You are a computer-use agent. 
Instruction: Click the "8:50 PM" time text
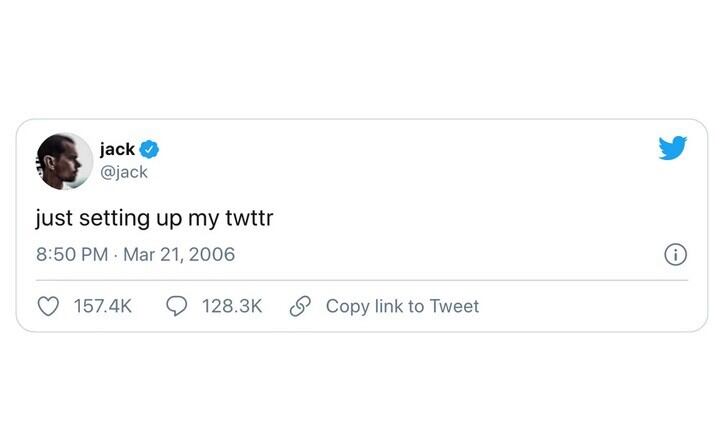71,254
